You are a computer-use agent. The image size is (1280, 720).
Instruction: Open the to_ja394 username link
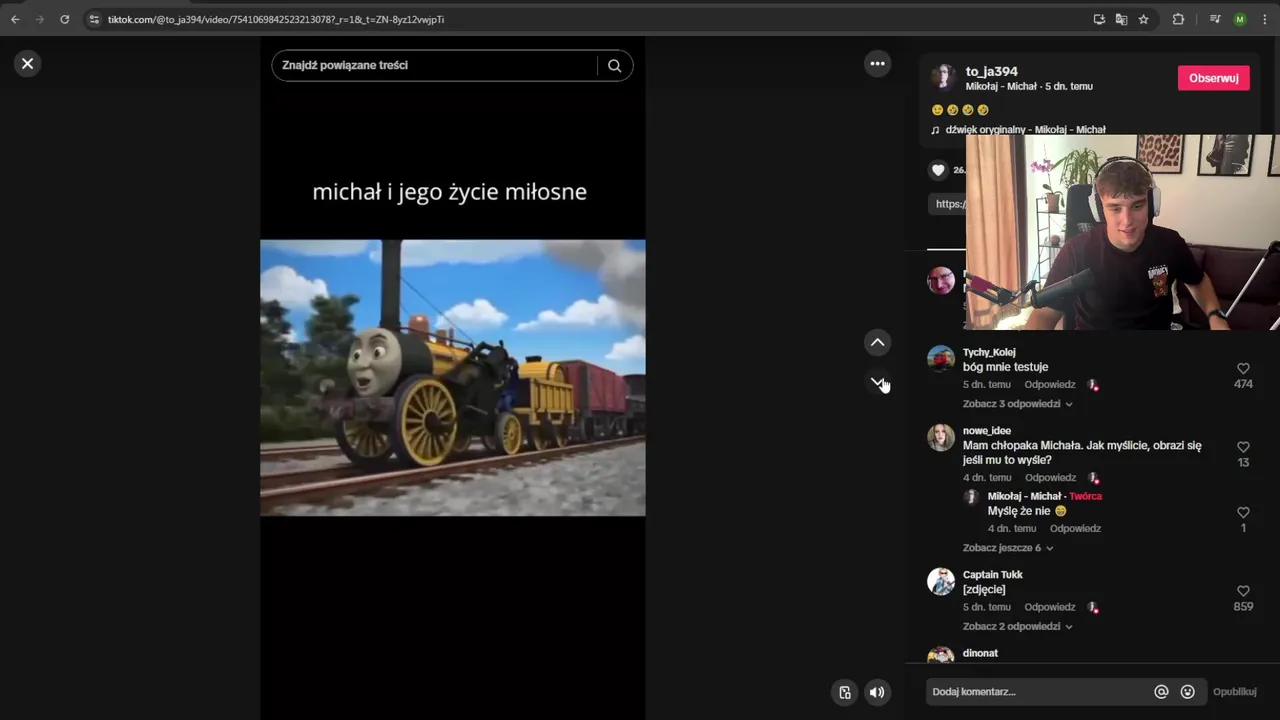coord(991,71)
